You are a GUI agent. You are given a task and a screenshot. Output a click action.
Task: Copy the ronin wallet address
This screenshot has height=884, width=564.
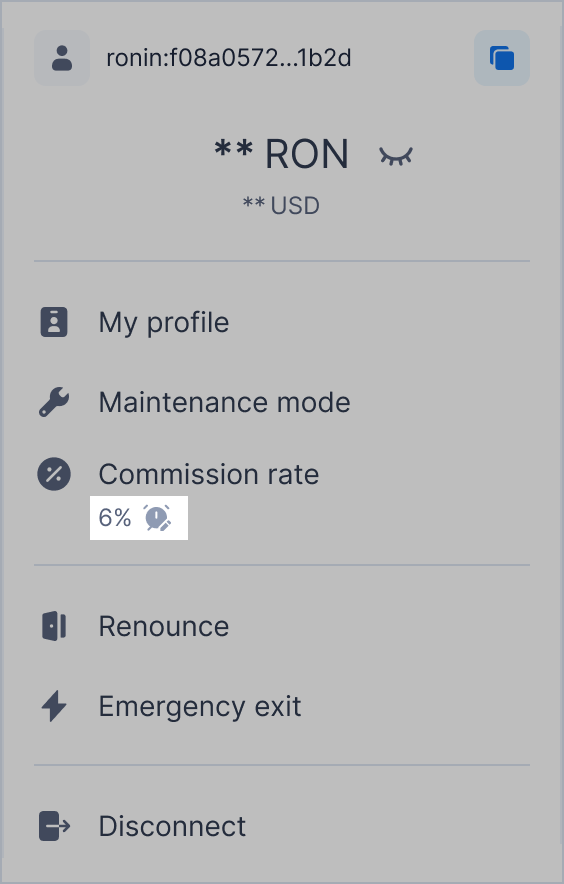coord(501,58)
